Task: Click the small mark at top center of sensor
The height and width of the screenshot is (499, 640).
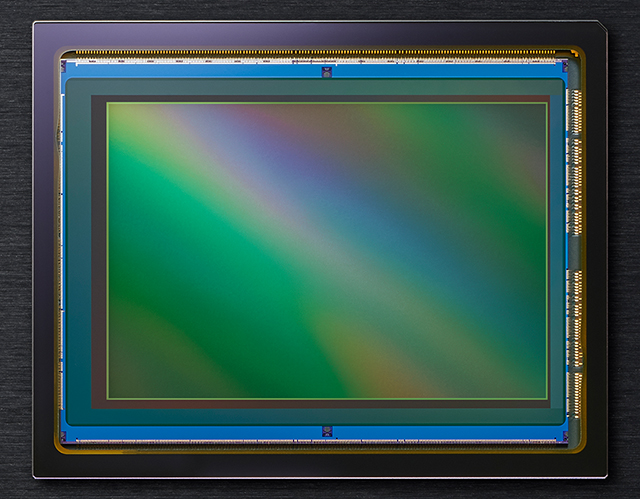Action: tap(327, 70)
